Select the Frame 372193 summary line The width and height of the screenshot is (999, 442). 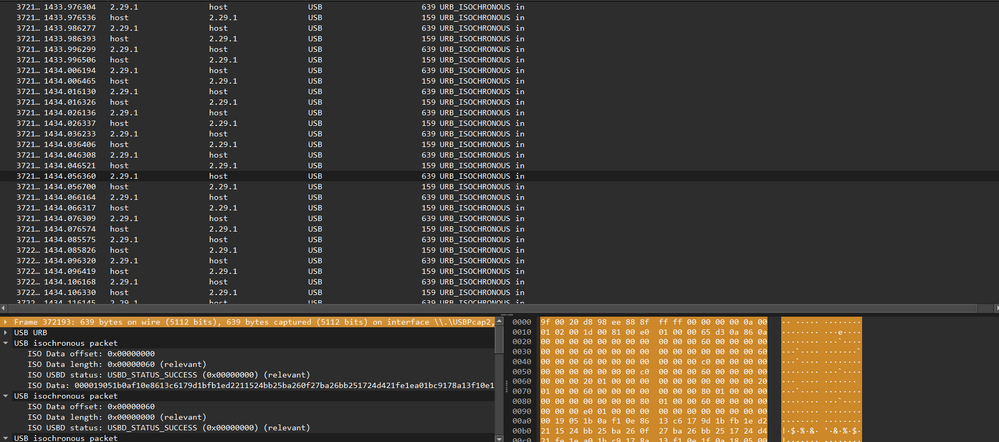[247, 322]
